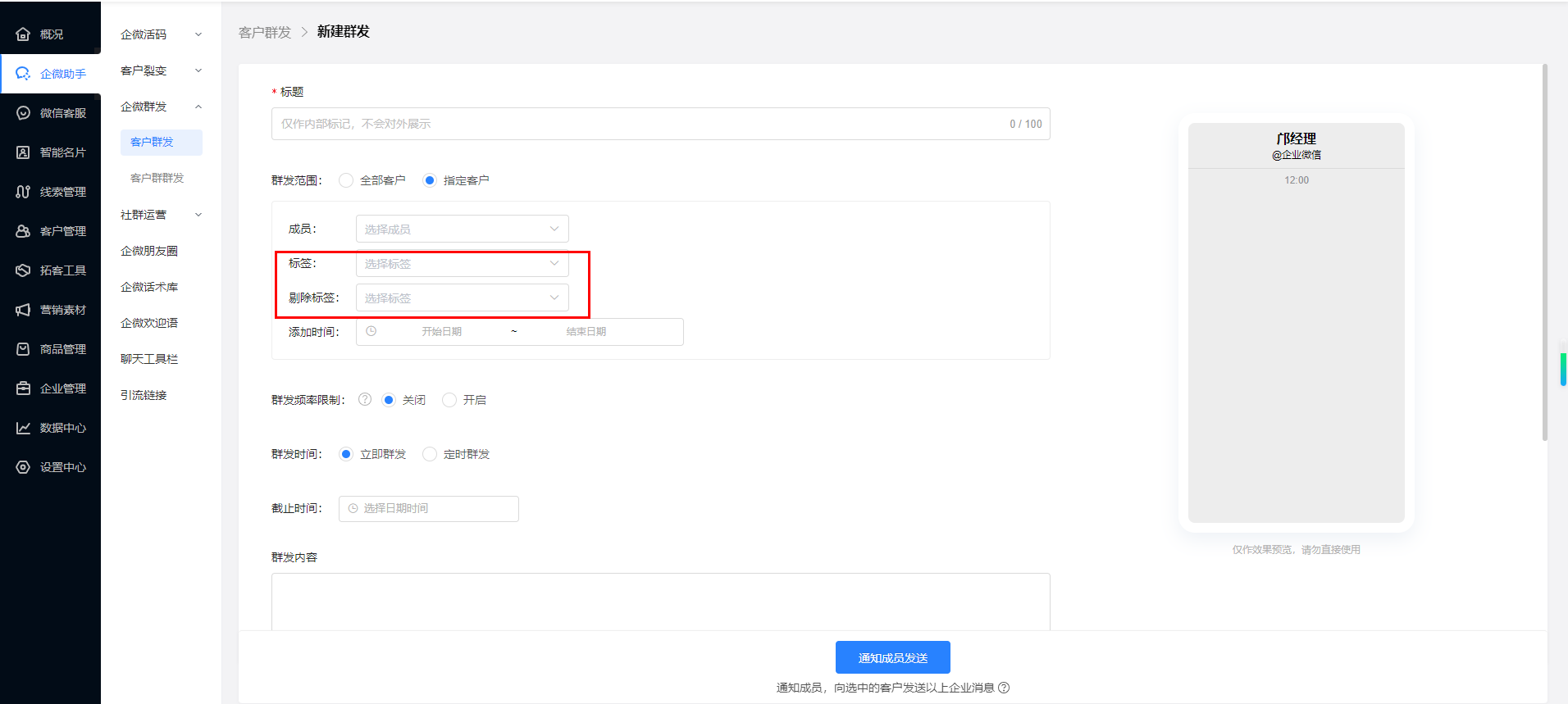Click the 设置中心 gear icon
This screenshot has height=704, width=1568.
pyautogui.click(x=23, y=467)
